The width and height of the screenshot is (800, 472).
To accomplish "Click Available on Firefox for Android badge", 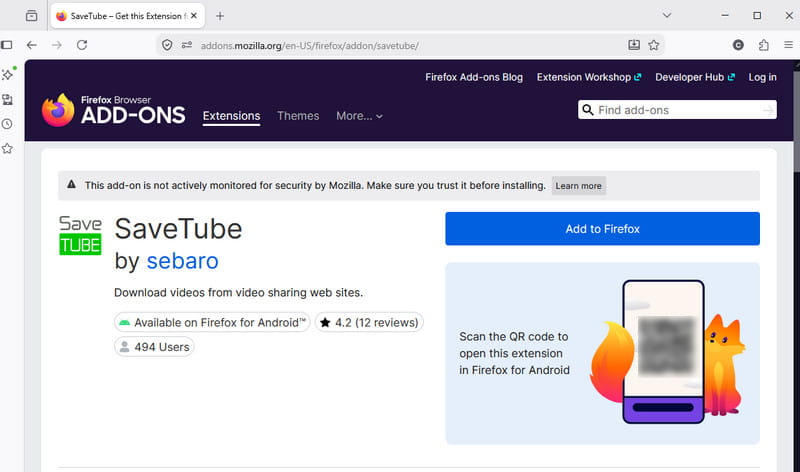I will 212,322.
